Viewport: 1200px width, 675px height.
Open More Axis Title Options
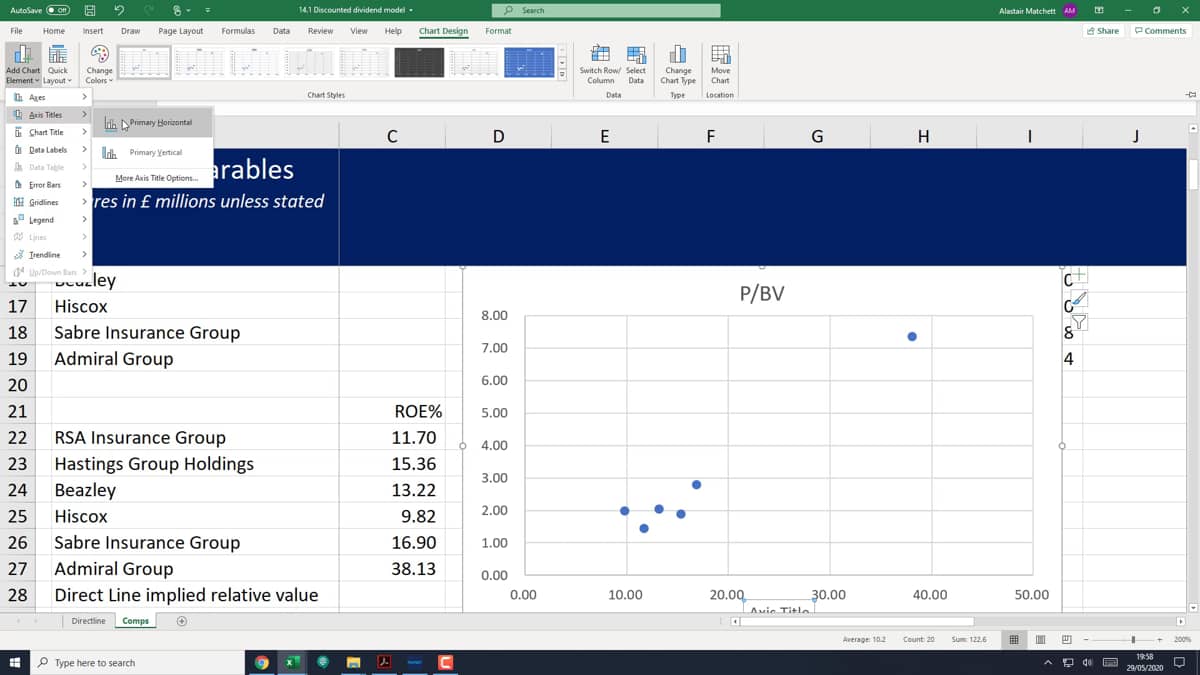(x=156, y=178)
